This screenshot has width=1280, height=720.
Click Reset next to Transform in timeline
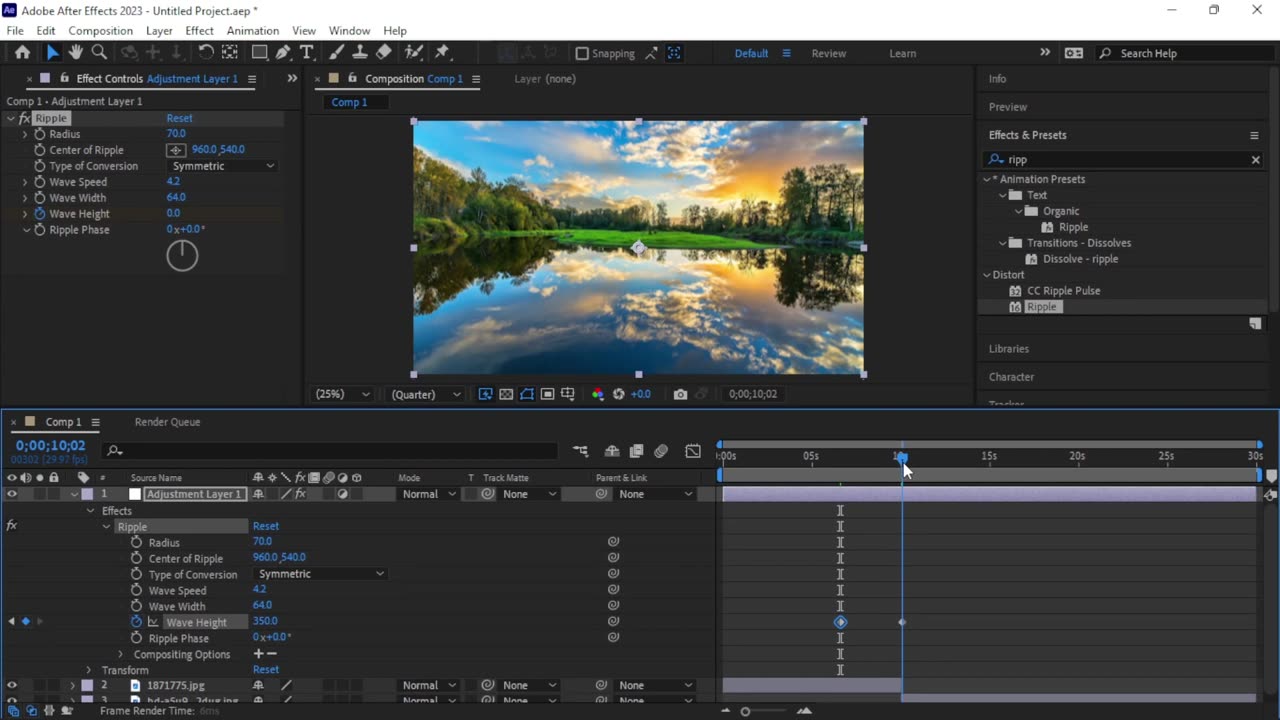click(x=266, y=670)
